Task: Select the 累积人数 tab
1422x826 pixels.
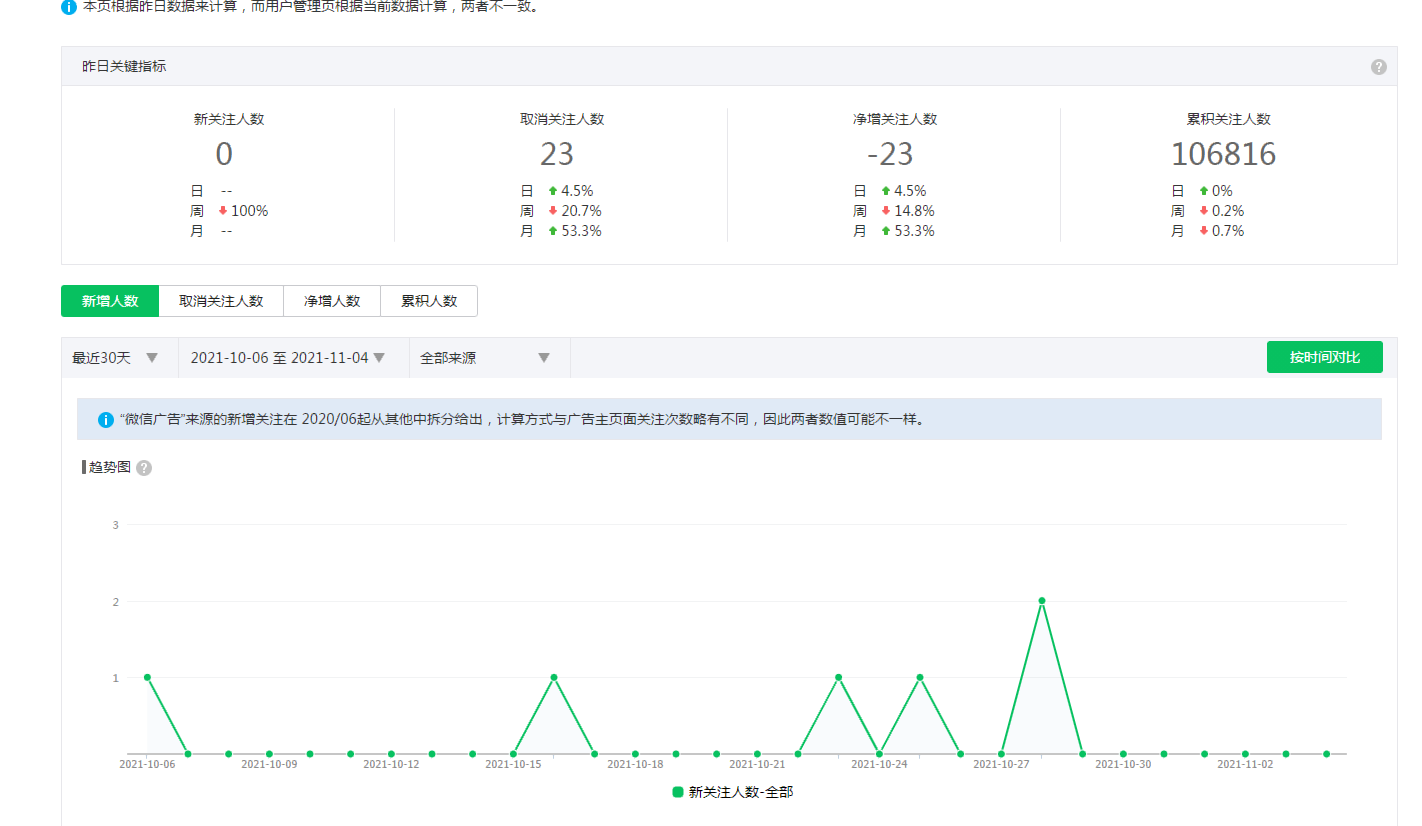Action: [429, 301]
